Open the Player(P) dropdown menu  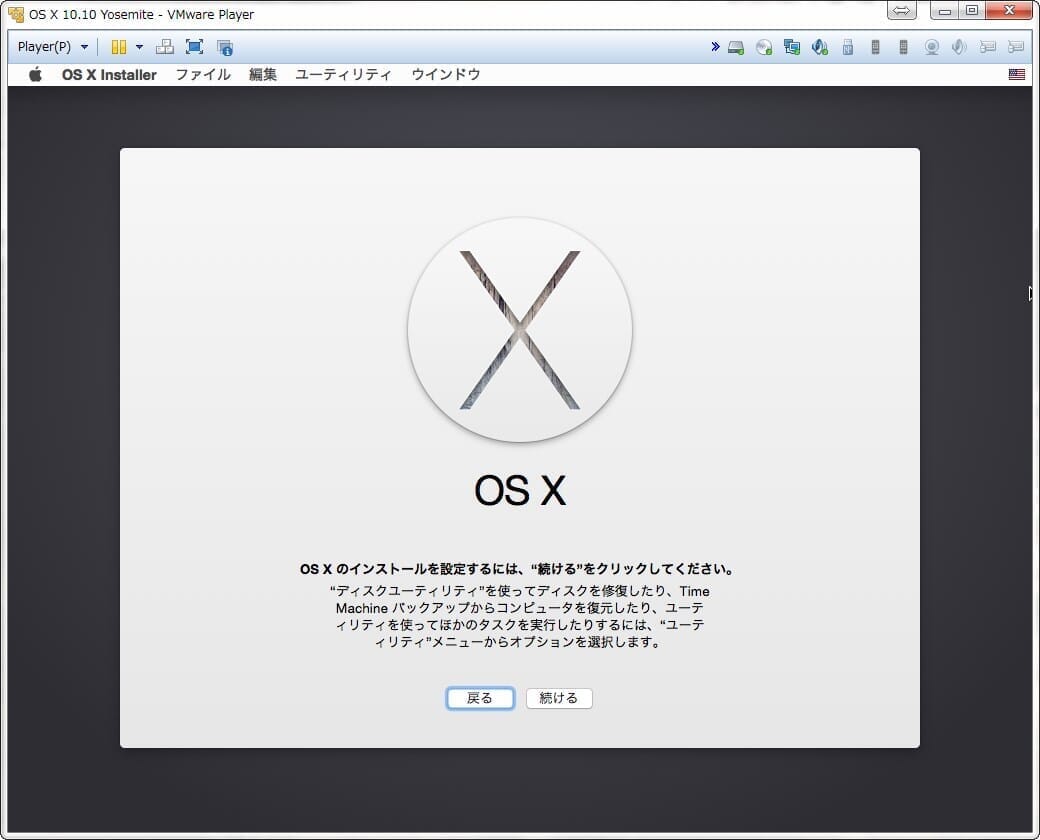pos(53,47)
